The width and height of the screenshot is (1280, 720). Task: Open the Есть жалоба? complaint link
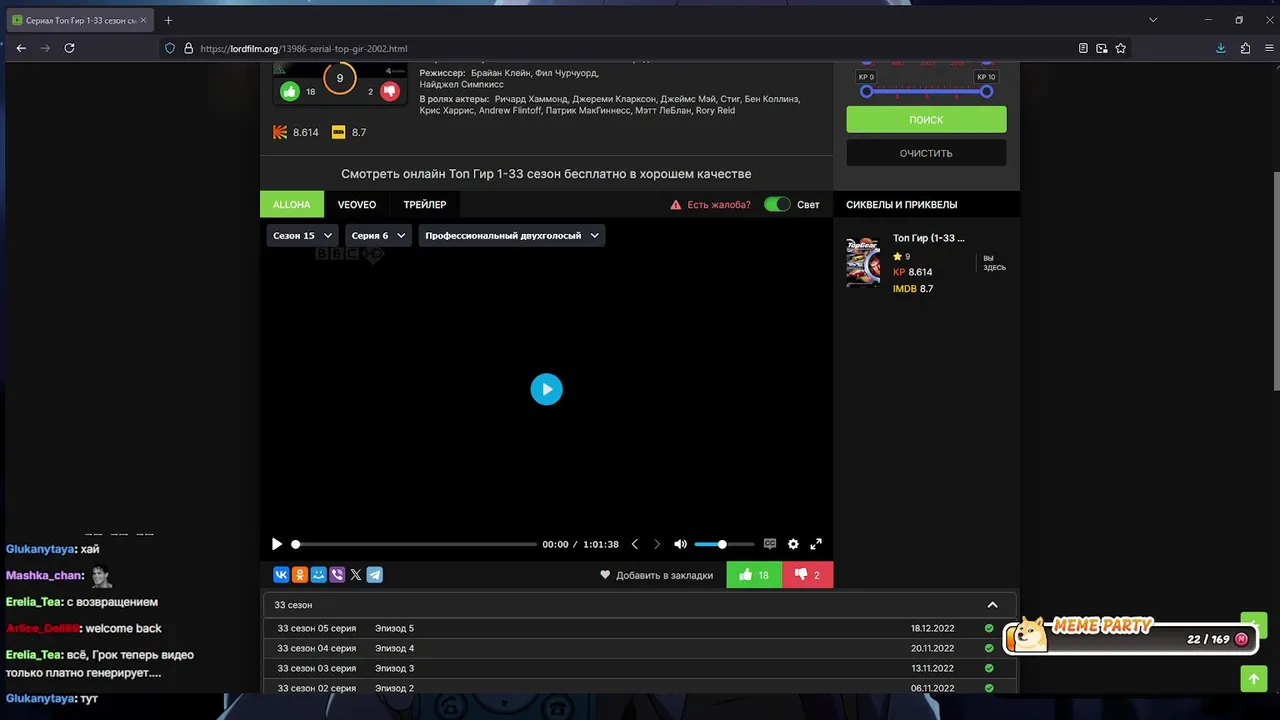coord(710,204)
